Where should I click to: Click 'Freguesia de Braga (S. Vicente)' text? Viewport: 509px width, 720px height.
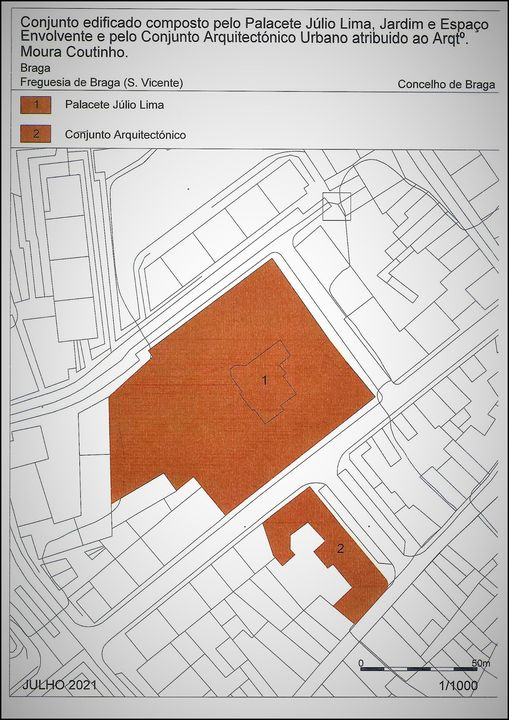click(x=102, y=83)
